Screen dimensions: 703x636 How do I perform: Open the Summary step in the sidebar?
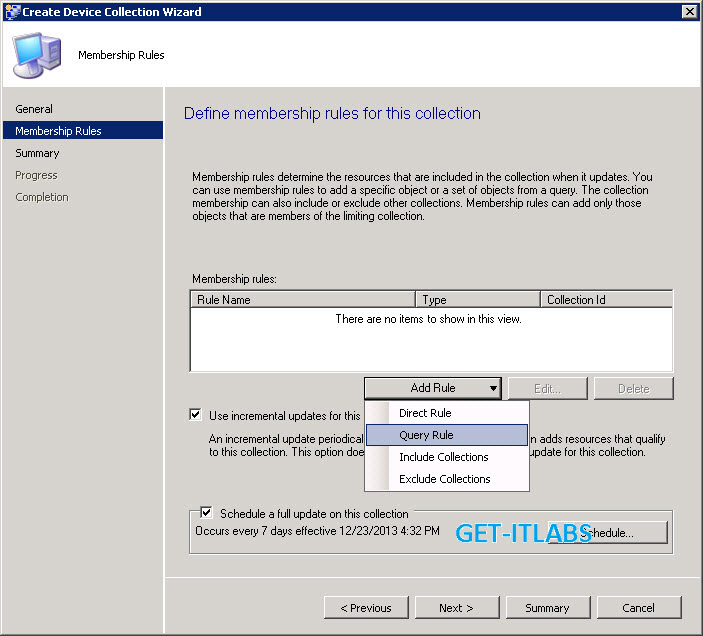point(37,153)
